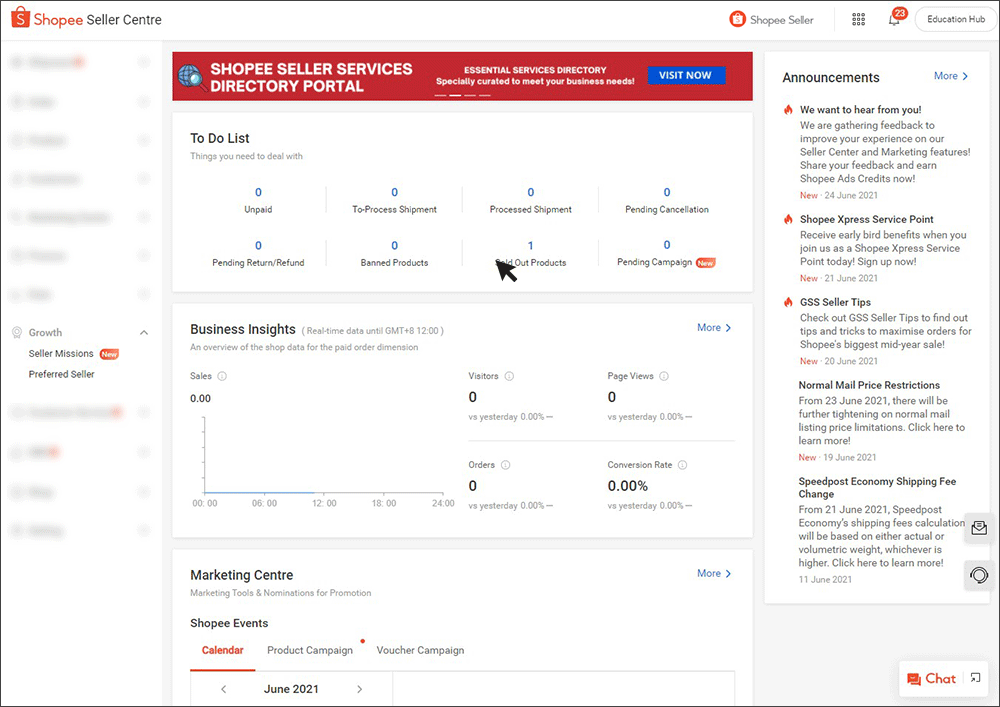Click the Shopee Seller account name
This screenshot has height=707, width=1000.
(x=782, y=20)
